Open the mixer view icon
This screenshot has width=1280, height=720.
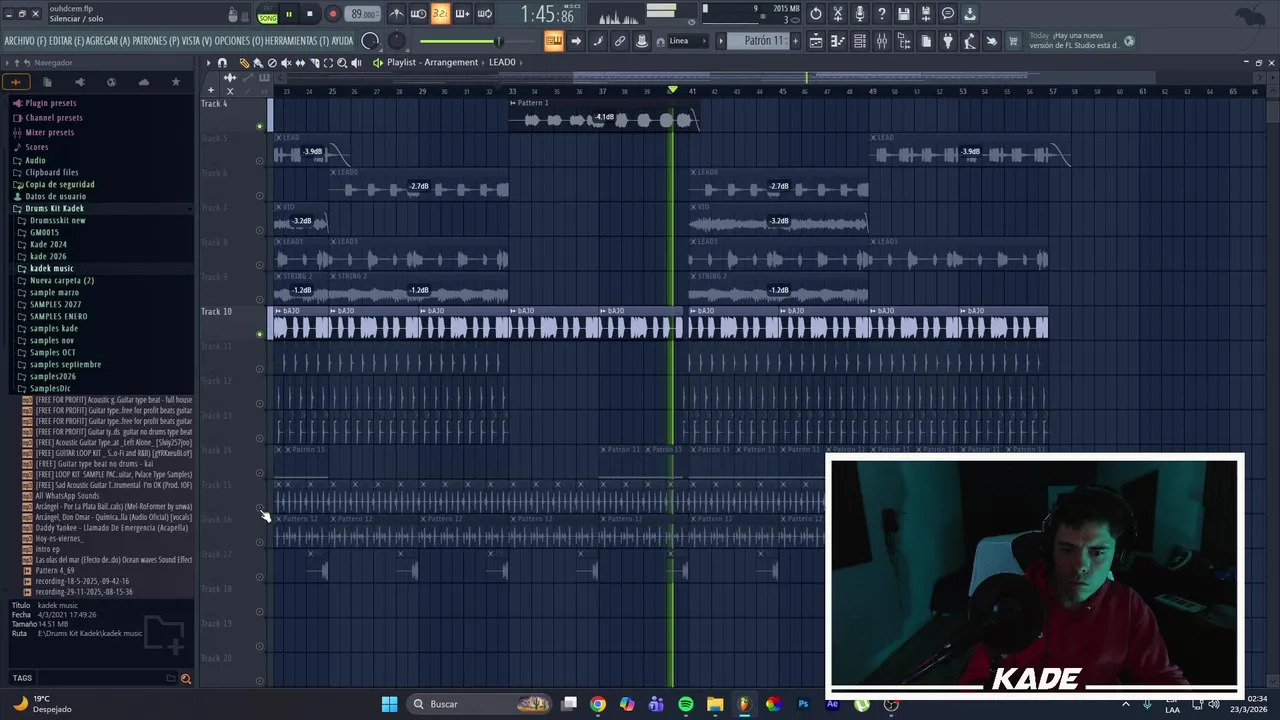[x=882, y=41]
